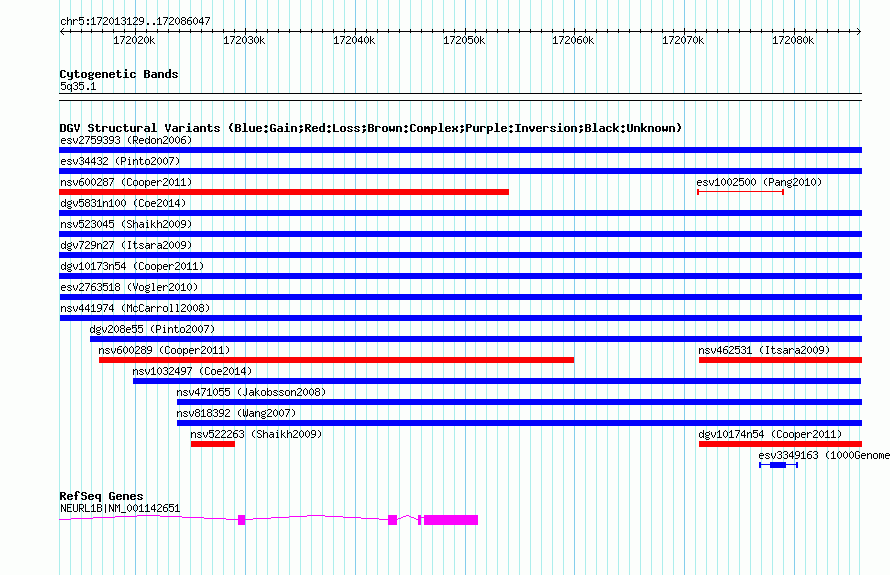Click the RefSeq Genes track title
The height and width of the screenshot is (575, 890).
coord(101,496)
